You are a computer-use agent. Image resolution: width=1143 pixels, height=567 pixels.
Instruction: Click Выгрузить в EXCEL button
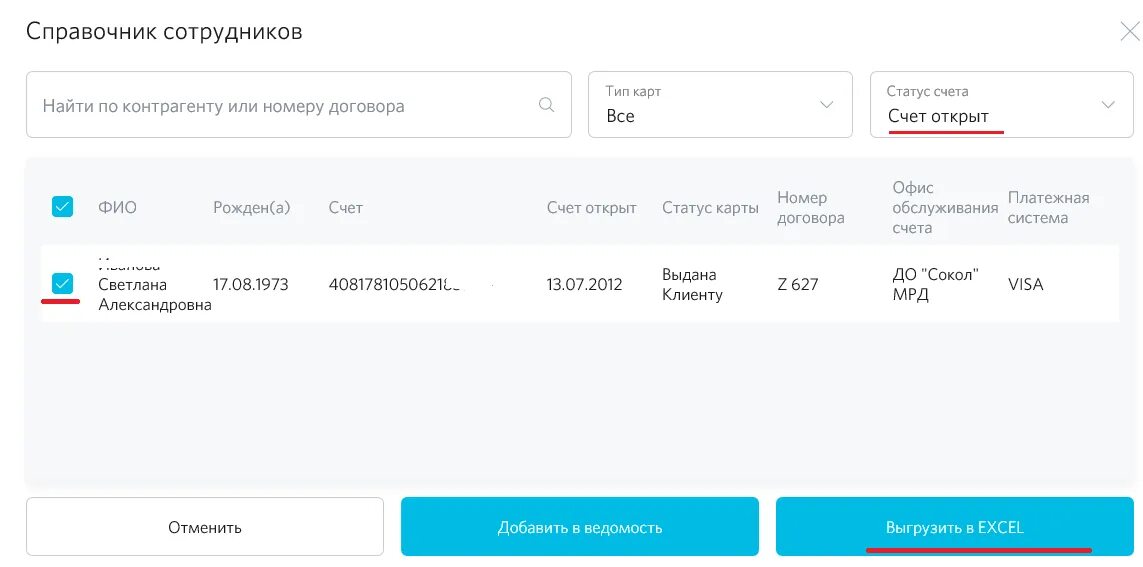[x=955, y=527]
